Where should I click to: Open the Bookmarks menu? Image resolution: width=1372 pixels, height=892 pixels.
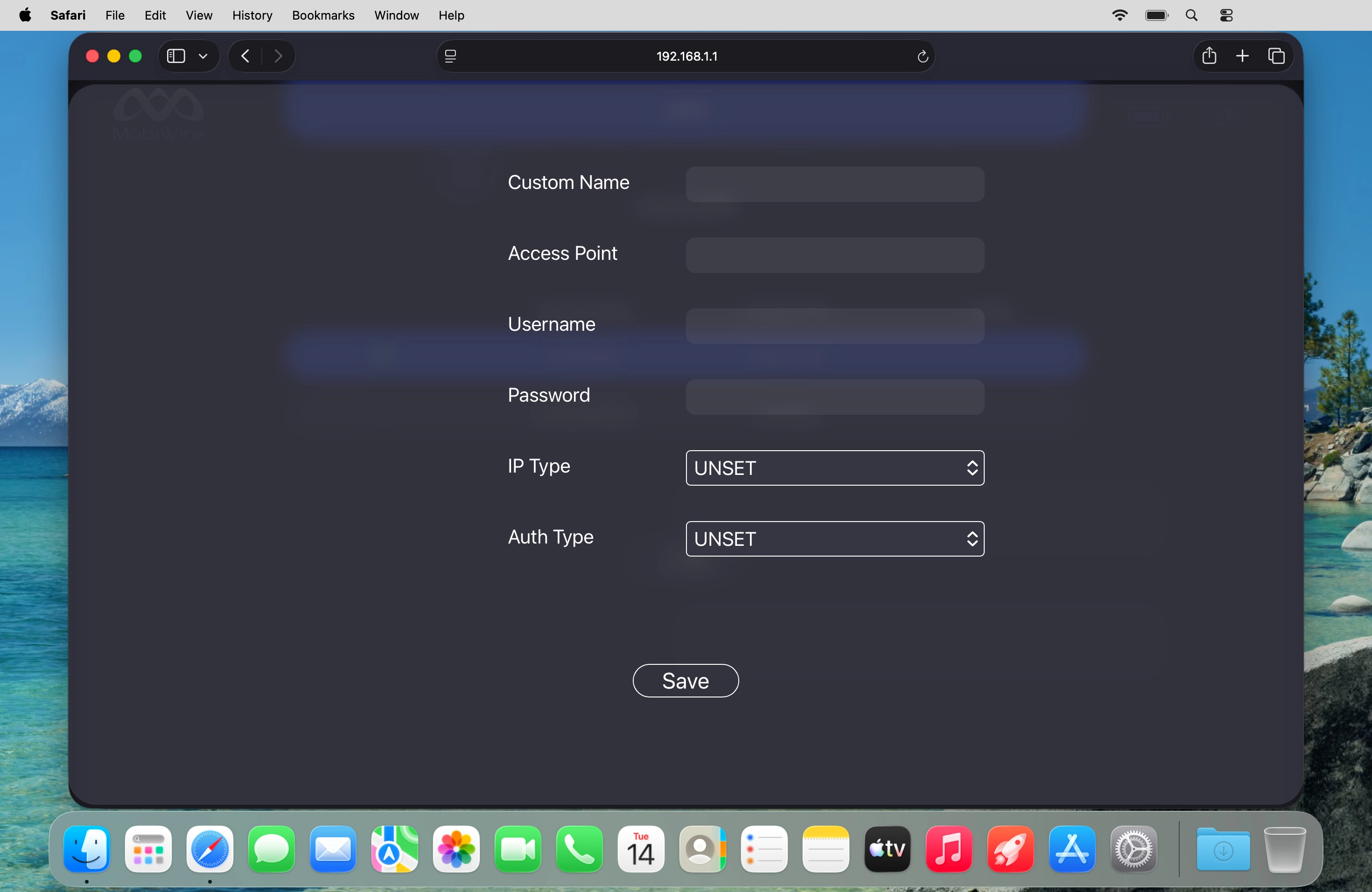point(323,15)
